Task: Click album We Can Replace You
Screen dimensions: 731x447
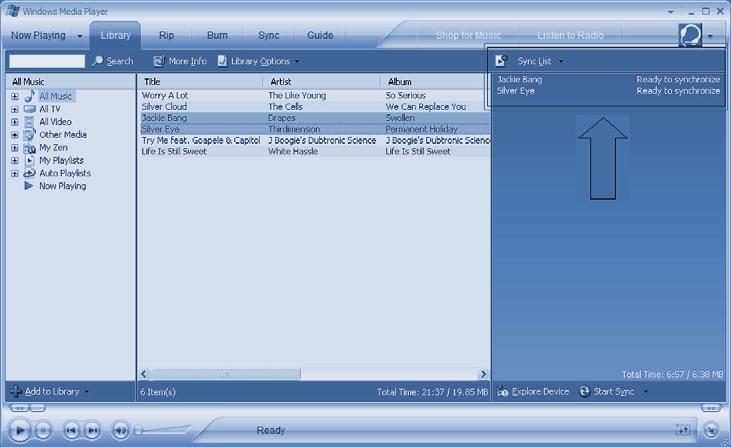Action: [426, 106]
